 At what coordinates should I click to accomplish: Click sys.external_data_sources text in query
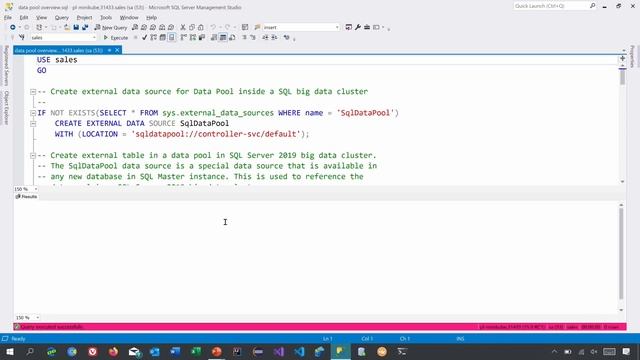(x=218, y=113)
